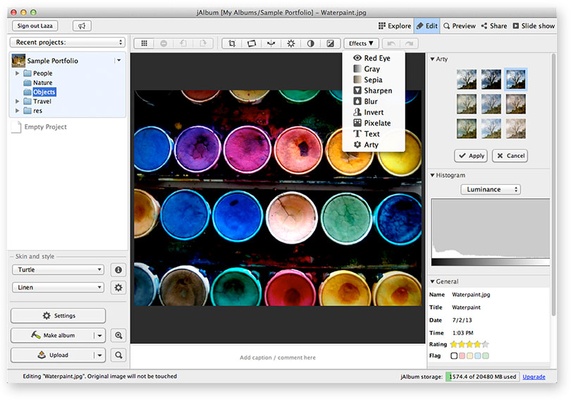Select the straighten/perspective tool icon
571x400 pixels.
click(252, 43)
